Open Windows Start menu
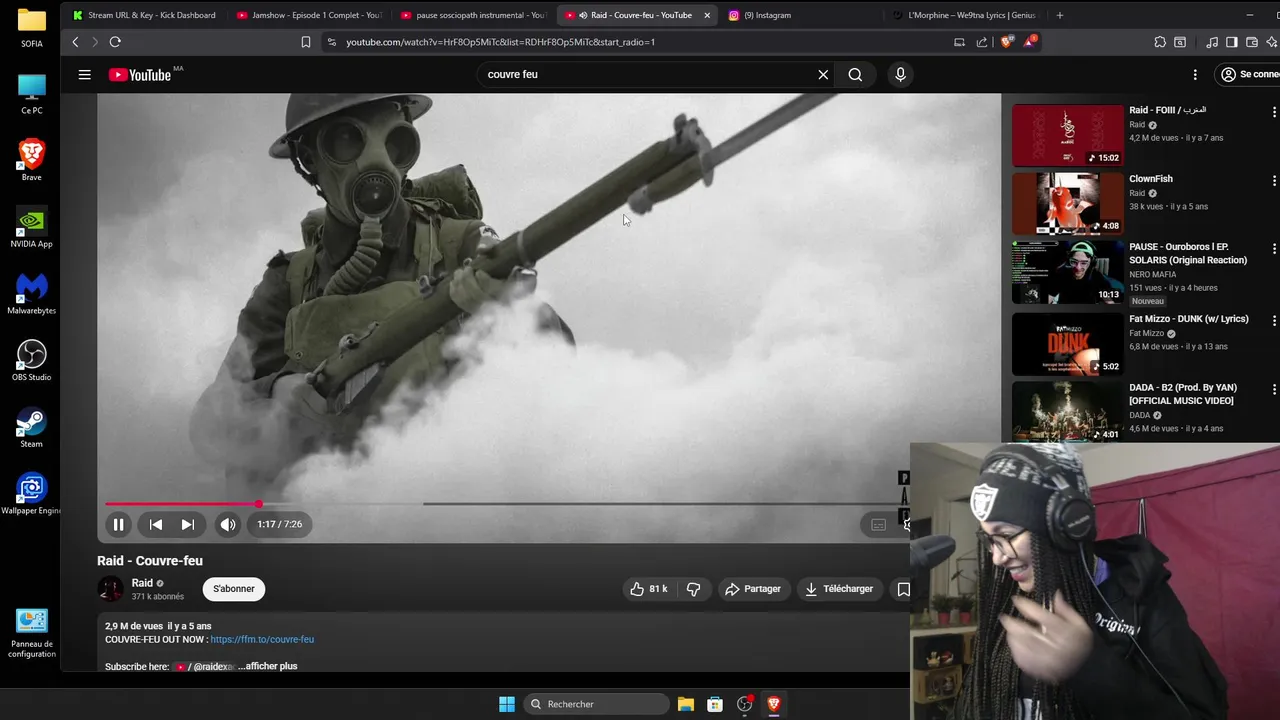The height and width of the screenshot is (720, 1280). coord(507,704)
